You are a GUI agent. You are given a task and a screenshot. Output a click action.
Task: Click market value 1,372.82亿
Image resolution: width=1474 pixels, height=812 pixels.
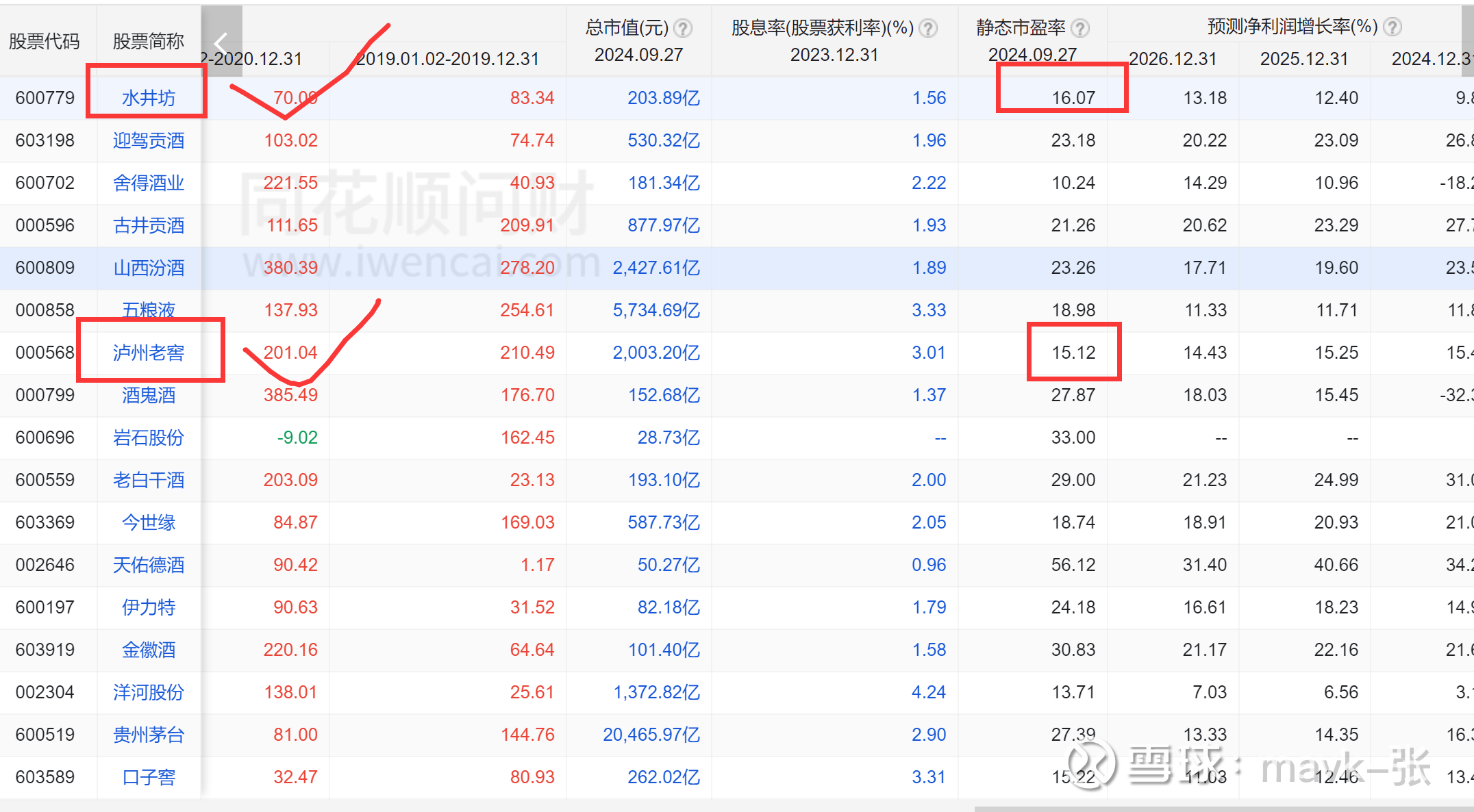(656, 692)
